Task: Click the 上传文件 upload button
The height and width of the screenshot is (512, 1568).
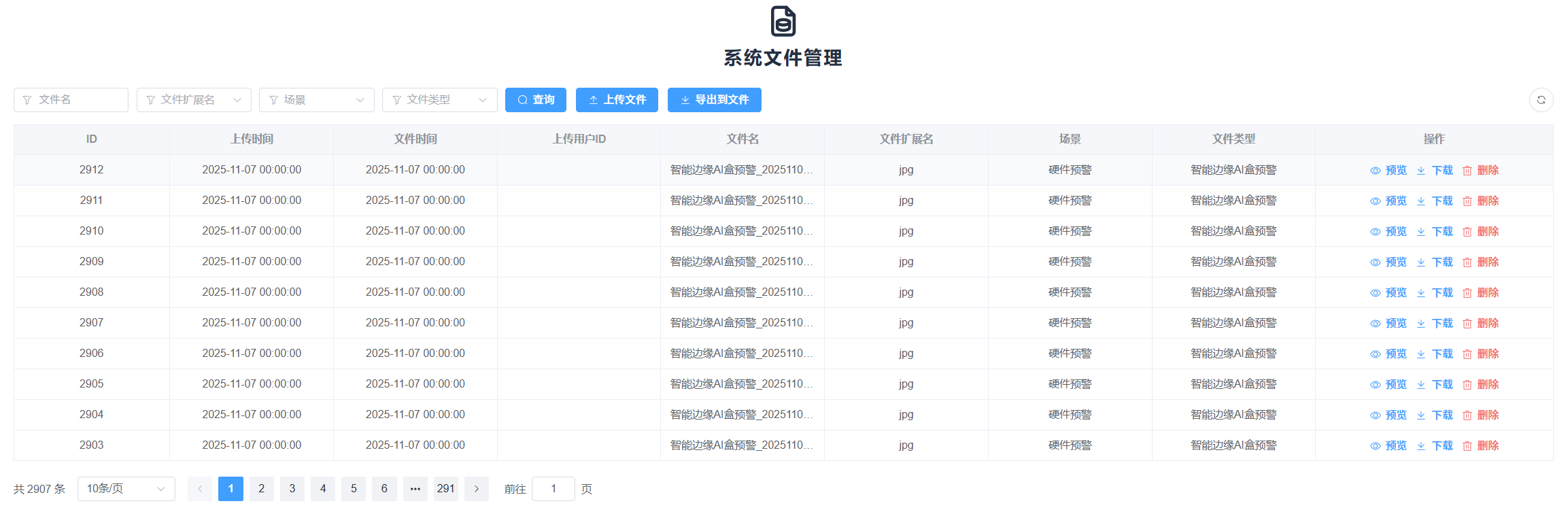Action: pyautogui.click(x=617, y=100)
